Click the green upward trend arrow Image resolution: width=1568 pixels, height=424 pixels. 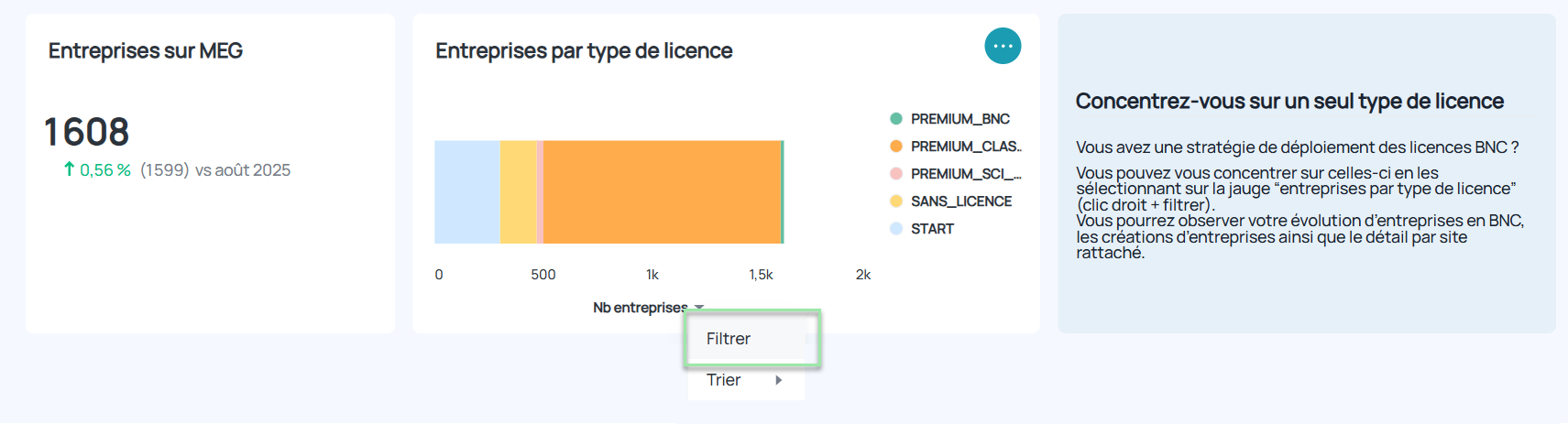pyautogui.click(x=69, y=169)
